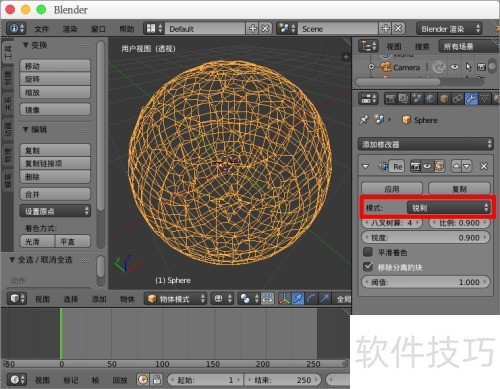Open the Render Layers properties tab
The width and height of the screenshot is (500, 389).
(403, 99)
